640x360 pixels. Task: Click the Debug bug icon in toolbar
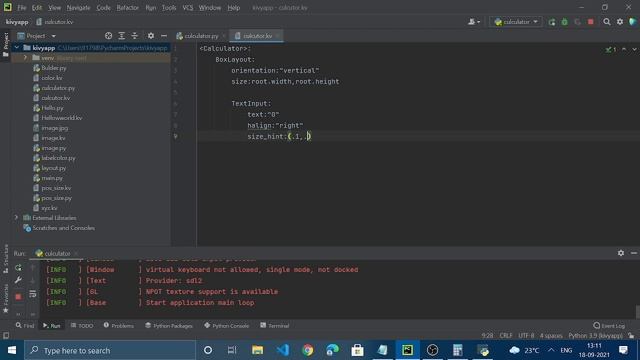[564, 22]
